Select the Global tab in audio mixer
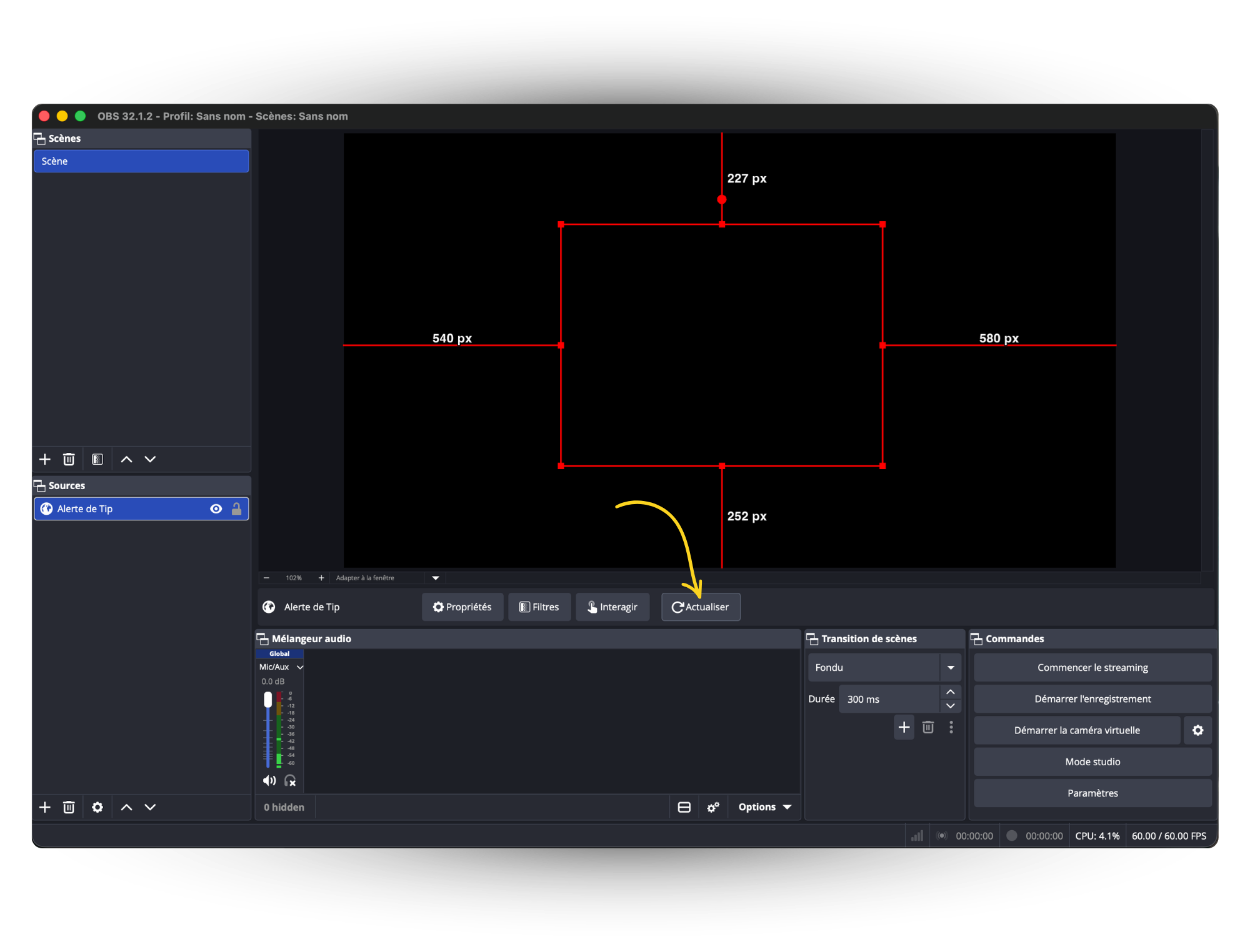This screenshot has height=952, width=1250. pyautogui.click(x=279, y=653)
